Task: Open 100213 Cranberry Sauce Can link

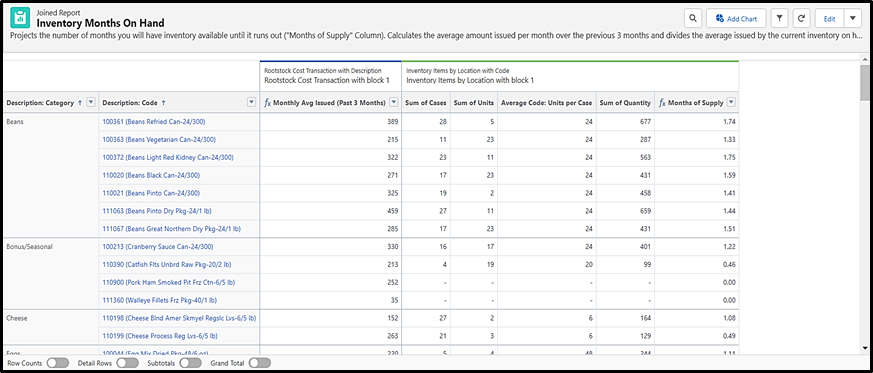Action: click(x=159, y=247)
